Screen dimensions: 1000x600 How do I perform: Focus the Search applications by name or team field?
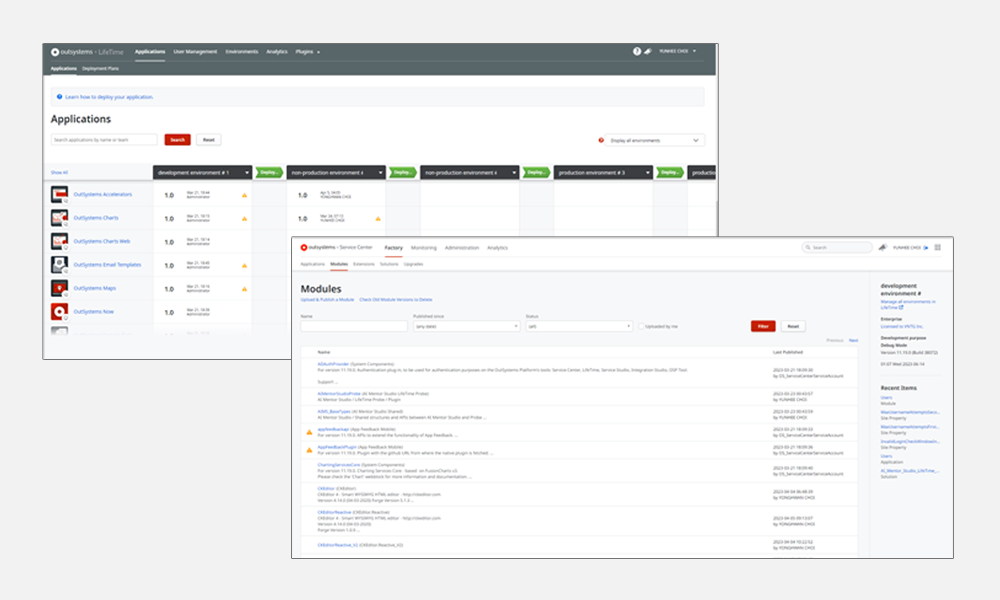click(x=104, y=140)
